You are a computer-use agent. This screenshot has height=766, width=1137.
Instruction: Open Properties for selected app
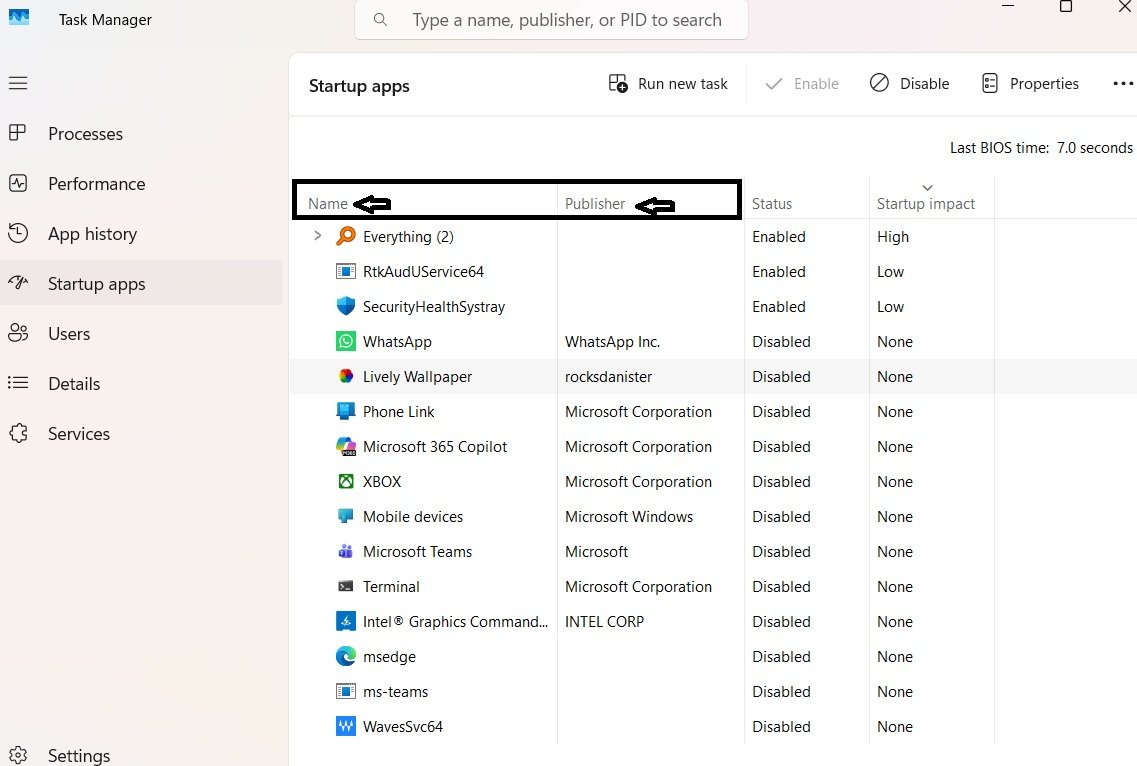1030,84
